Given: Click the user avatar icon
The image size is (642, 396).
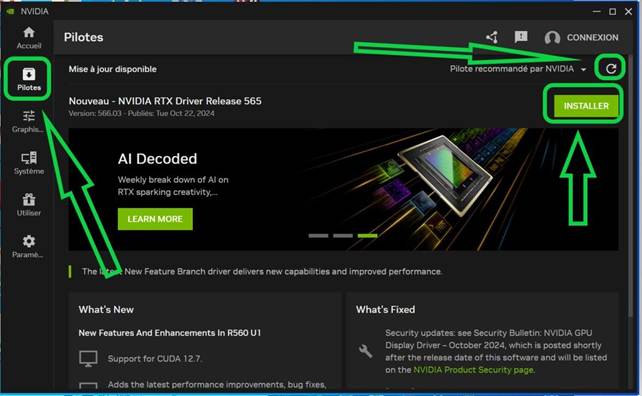Looking at the screenshot, I should tap(552, 38).
